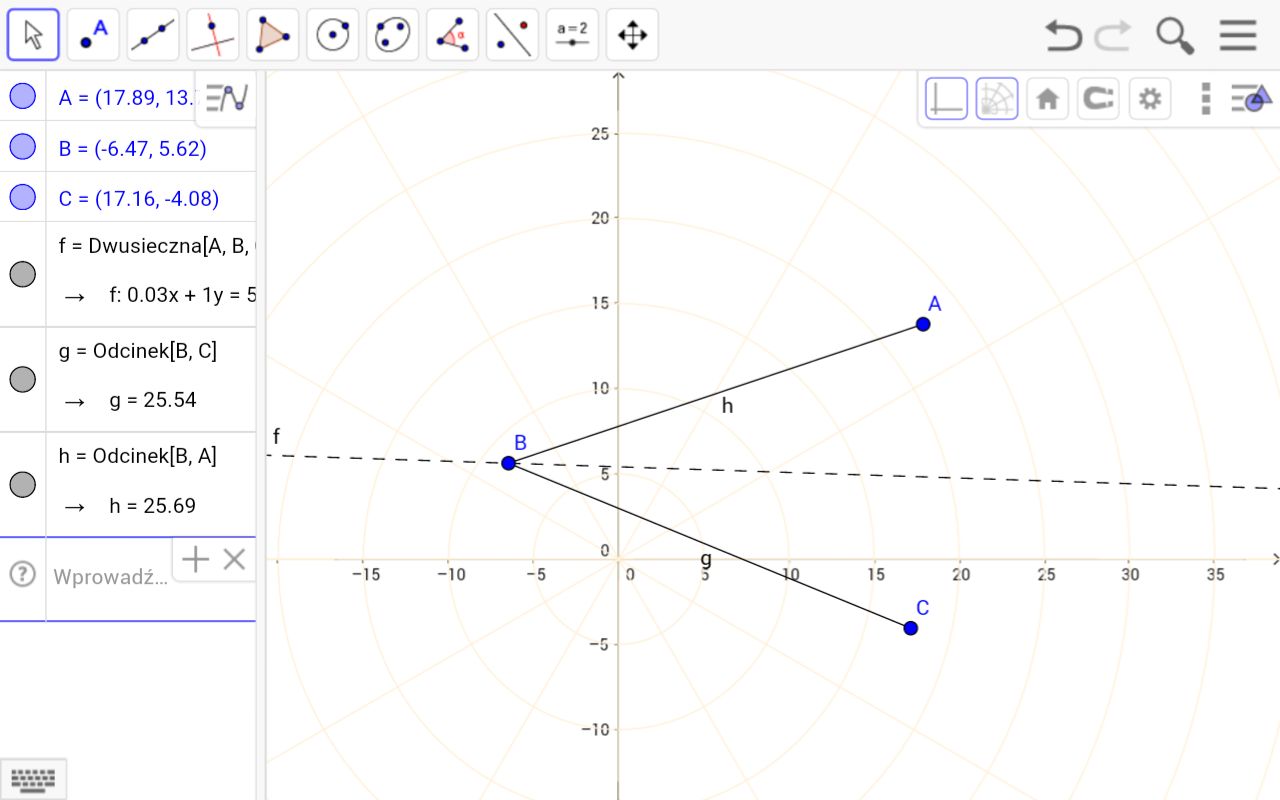The width and height of the screenshot is (1280, 800).
Task: Select h = Odcinek[B, A] definition
Action: (138, 456)
